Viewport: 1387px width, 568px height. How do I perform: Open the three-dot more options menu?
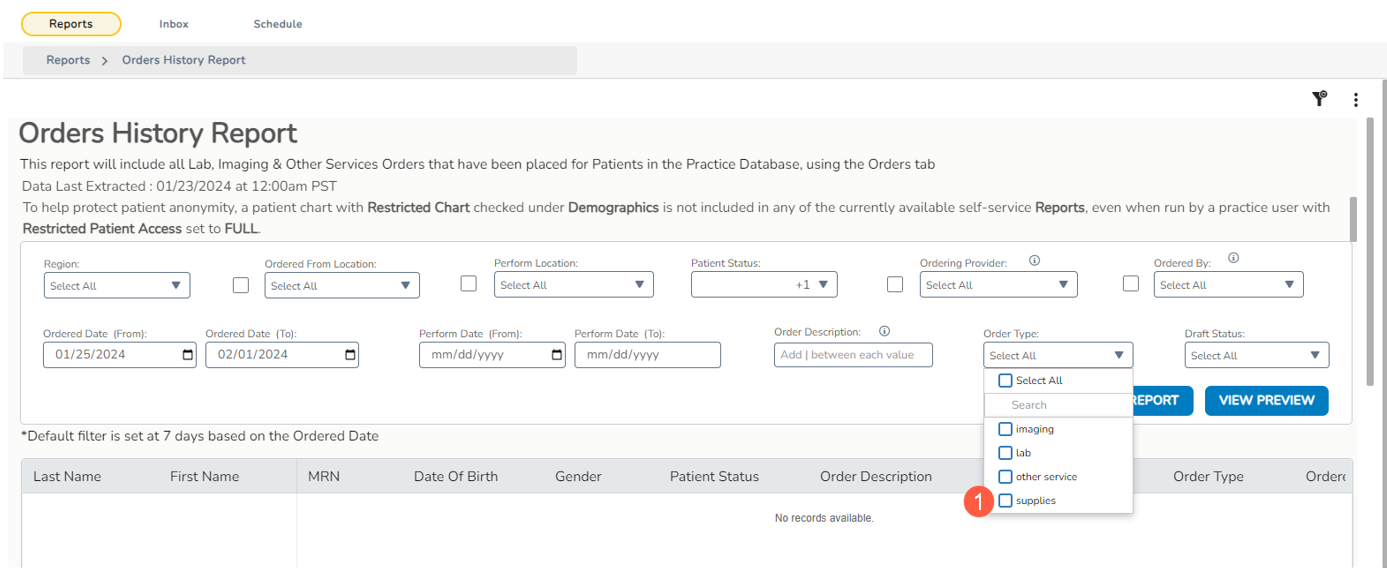[x=1356, y=100]
